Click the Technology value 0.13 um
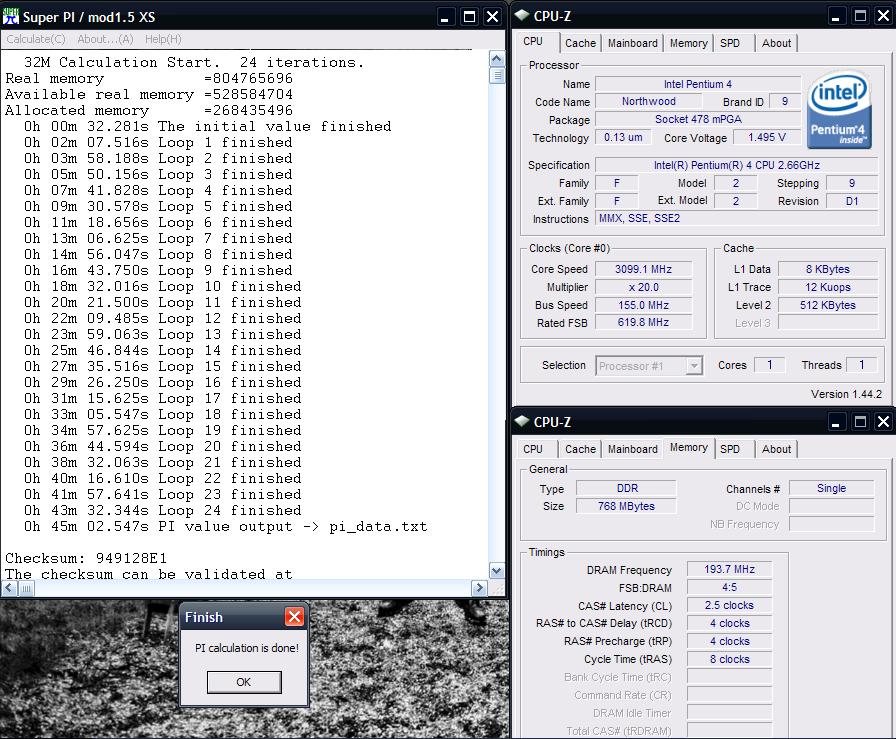The width and height of the screenshot is (896, 739). pyautogui.click(x=623, y=137)
